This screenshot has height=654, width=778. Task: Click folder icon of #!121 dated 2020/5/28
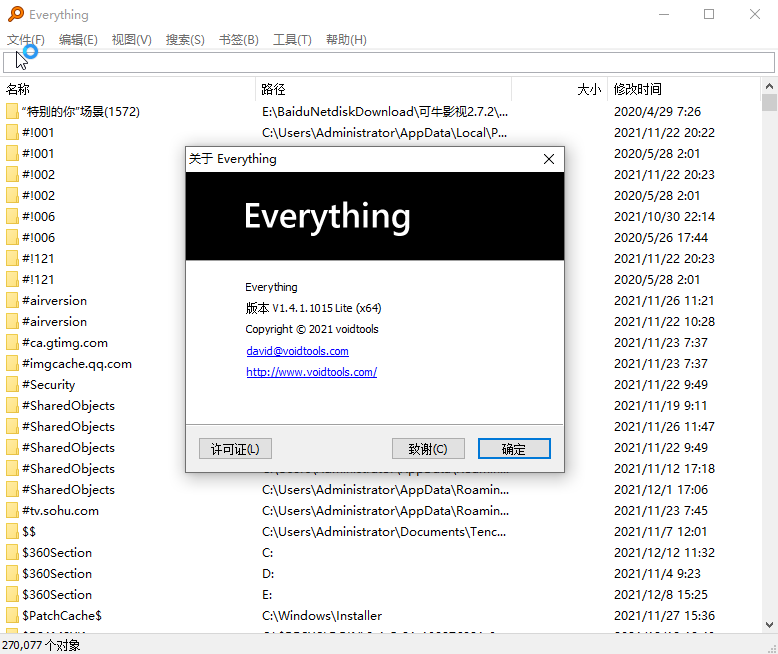(x=12, y=280)
